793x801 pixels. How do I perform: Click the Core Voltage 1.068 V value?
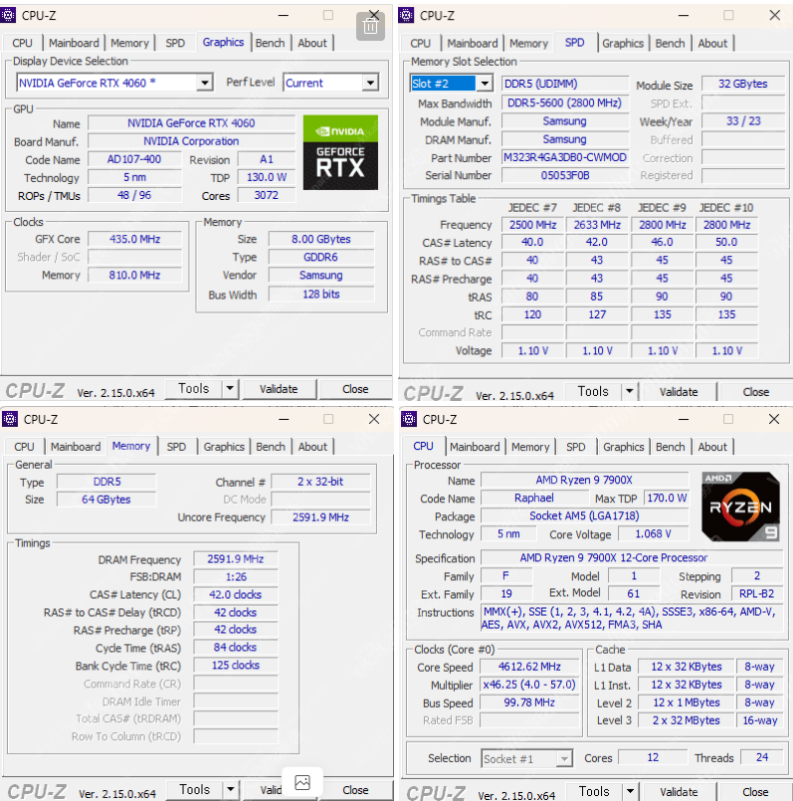pos(653,534)
